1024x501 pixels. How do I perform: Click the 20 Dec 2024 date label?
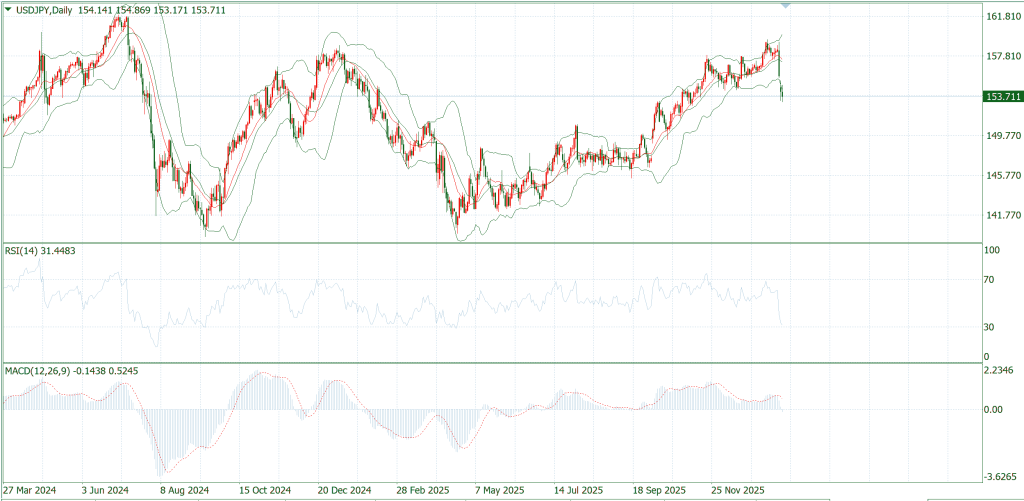(344, 490)
